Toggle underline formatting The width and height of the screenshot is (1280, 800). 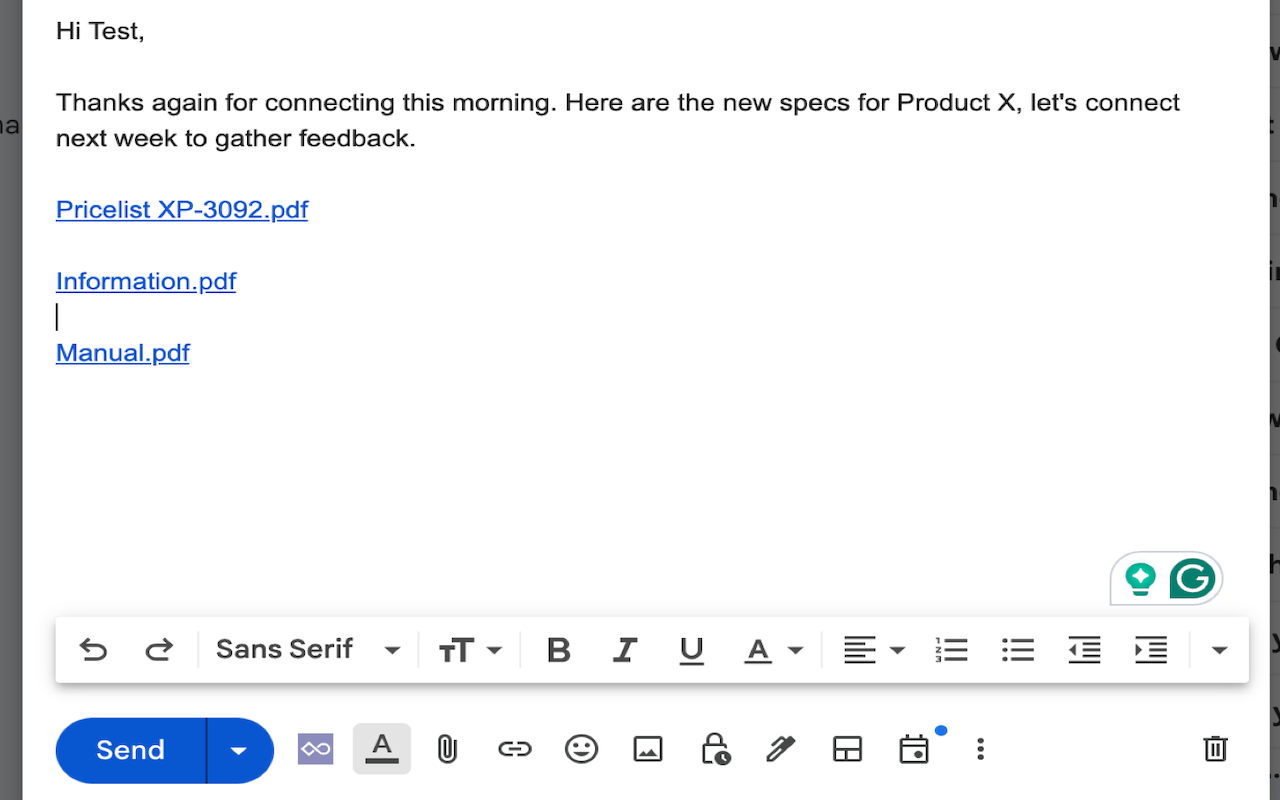(691, 650)
